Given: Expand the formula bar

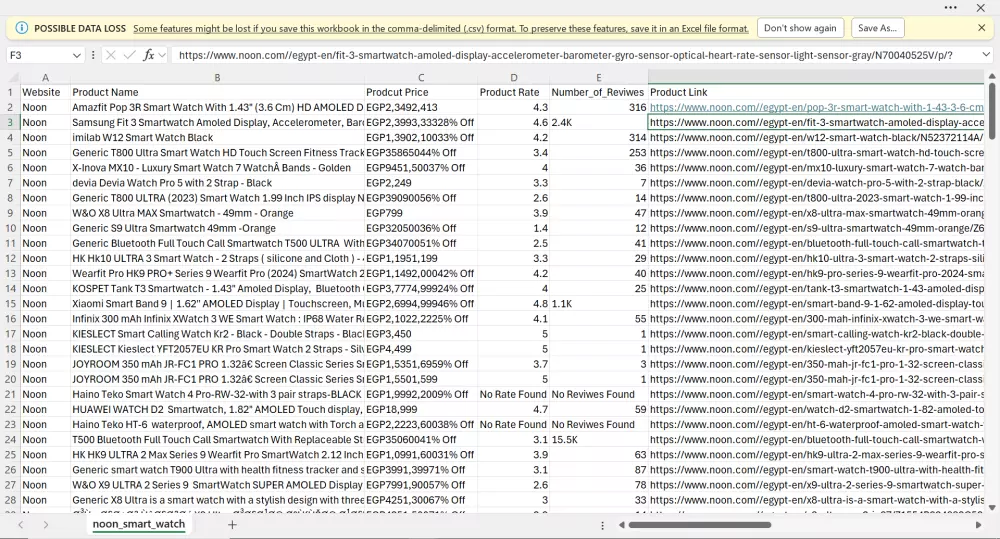Looking at the screenshot, I should (984, 55).
